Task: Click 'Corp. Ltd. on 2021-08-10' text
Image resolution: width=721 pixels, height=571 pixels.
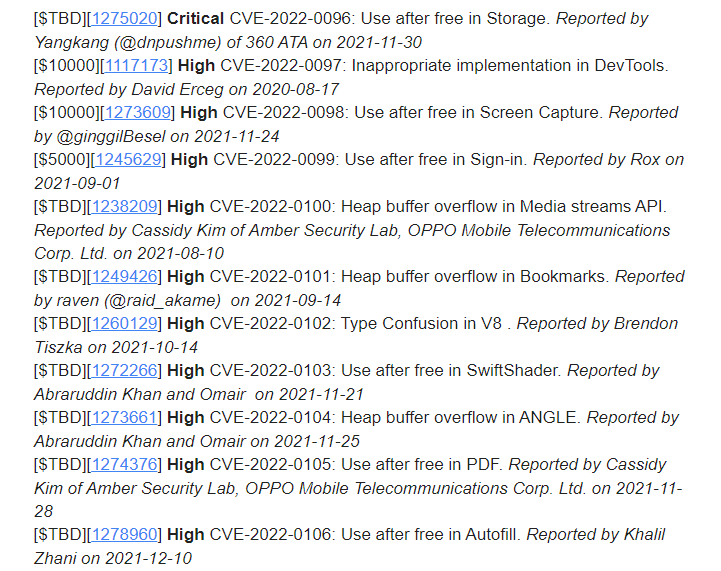Action: [129, 253]
